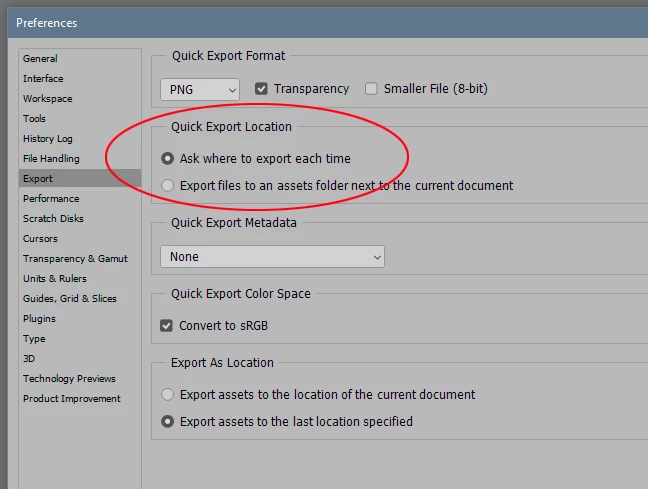Screen dimensions: 648x489
Task: Uncheck the Transparency checkbox
Action: (261, 88)
